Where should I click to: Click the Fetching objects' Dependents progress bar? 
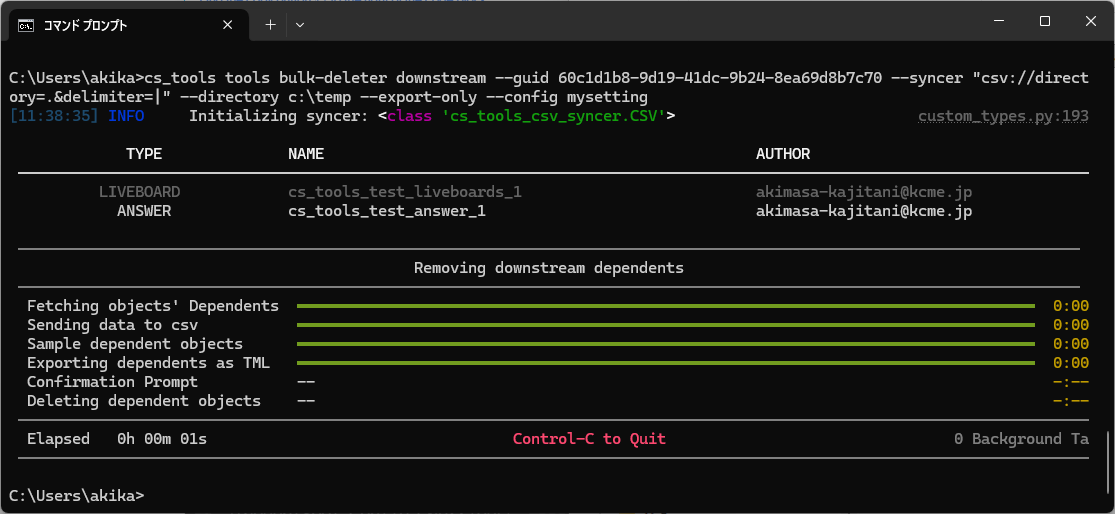coord(666,306)
